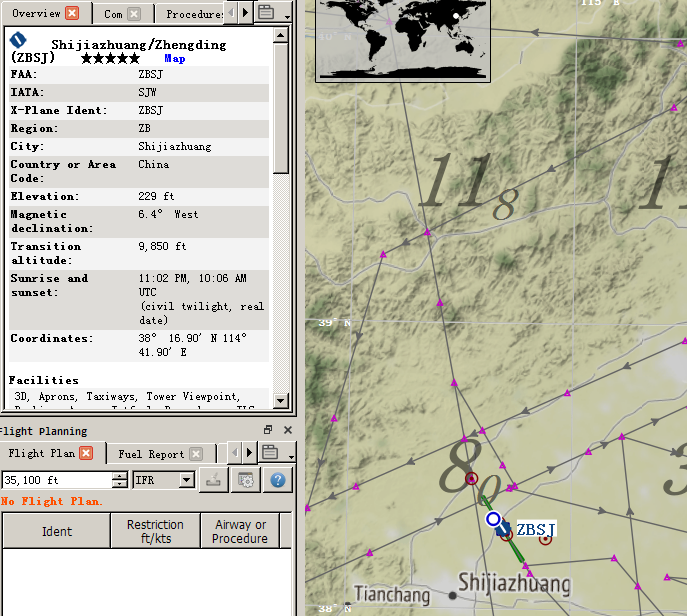Click the Shijiazhuang city label on map
Screen dimensions: 687x616
[x=514, y=584]
